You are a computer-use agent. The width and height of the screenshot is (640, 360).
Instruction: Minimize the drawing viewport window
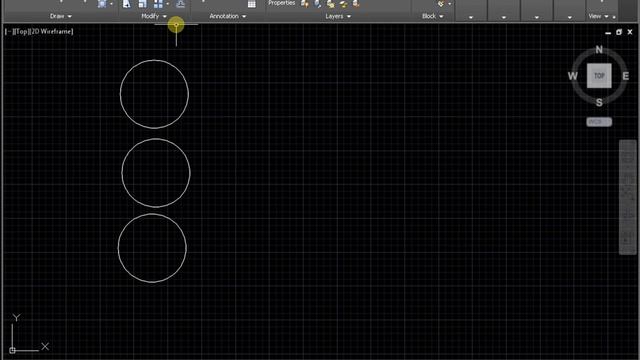click(608, 32)
